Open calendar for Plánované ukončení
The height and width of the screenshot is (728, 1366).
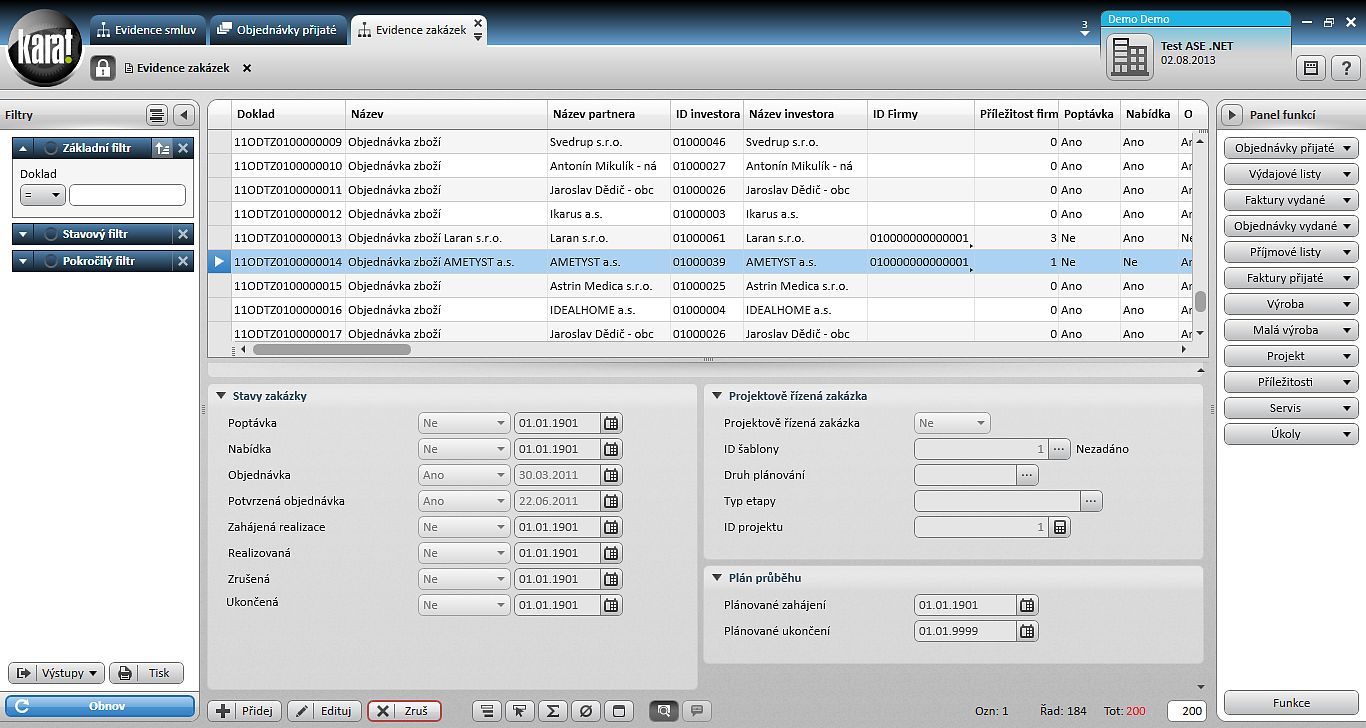pos(1027,631)
